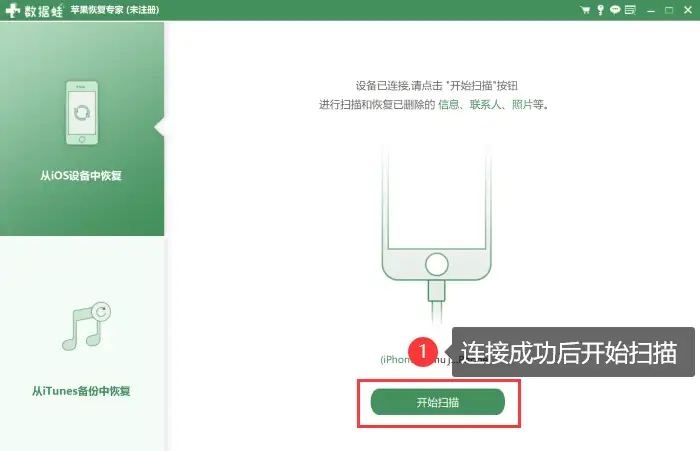Image resolution: width=700 pixels, height=451 pixels.
Task: Click the 照片 link
Action: (522, 104)
